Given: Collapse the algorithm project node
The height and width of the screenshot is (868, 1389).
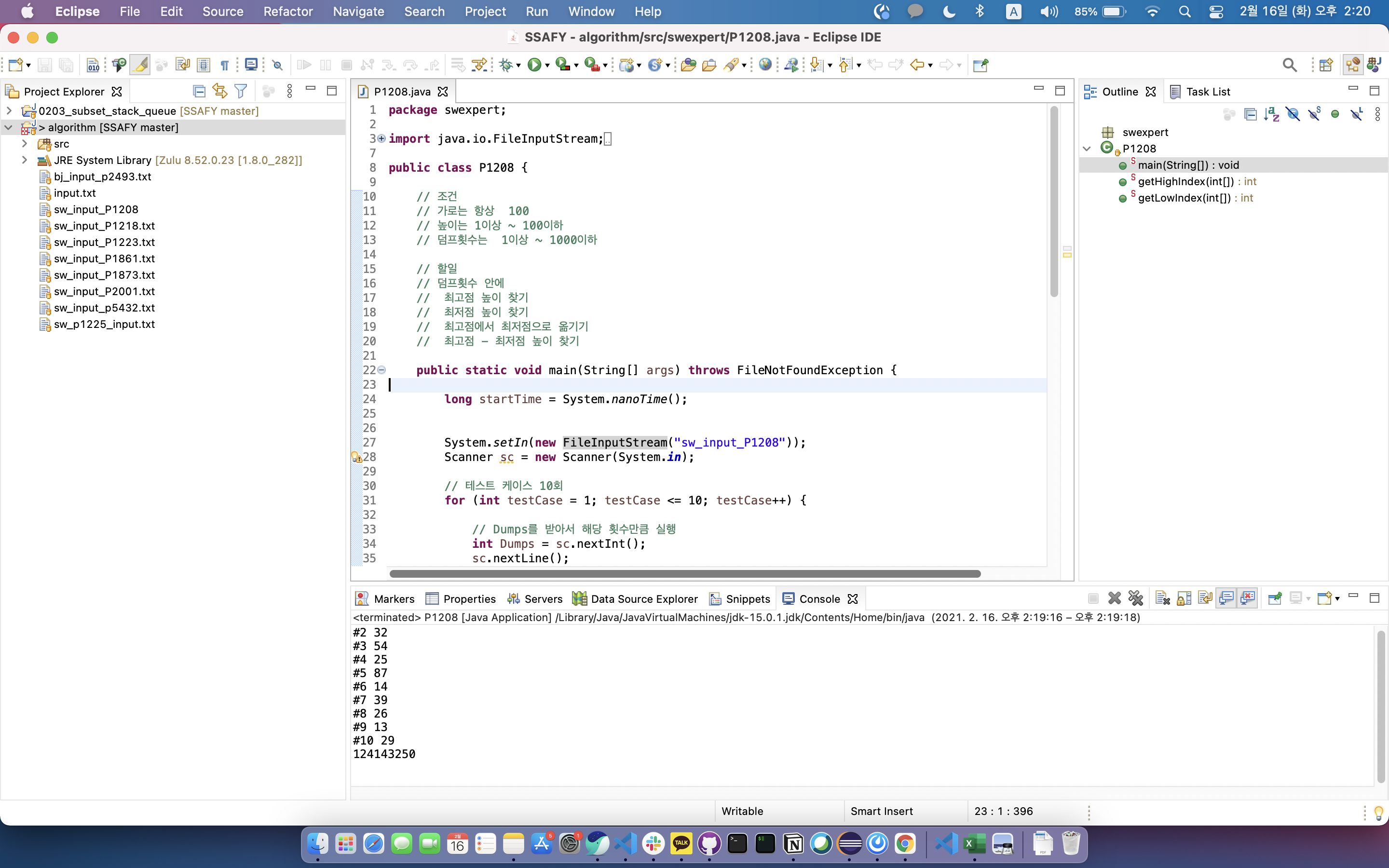Looking at the screenshot, I should [9, 127].
